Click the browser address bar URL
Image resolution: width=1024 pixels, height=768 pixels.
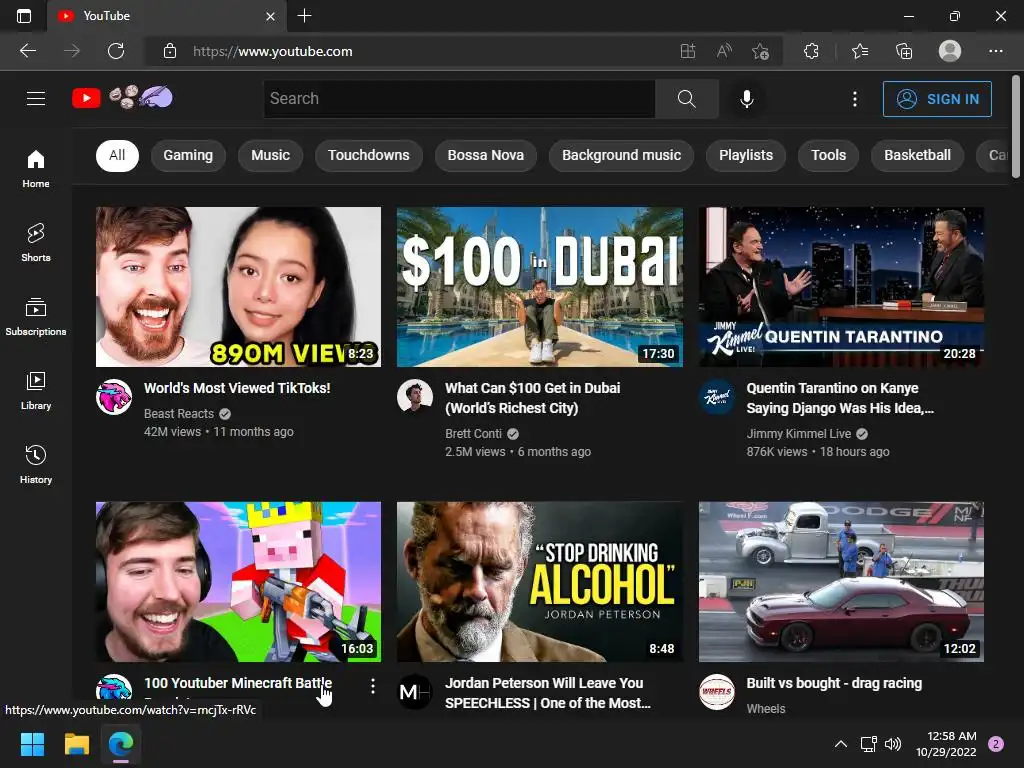point(273,51)
